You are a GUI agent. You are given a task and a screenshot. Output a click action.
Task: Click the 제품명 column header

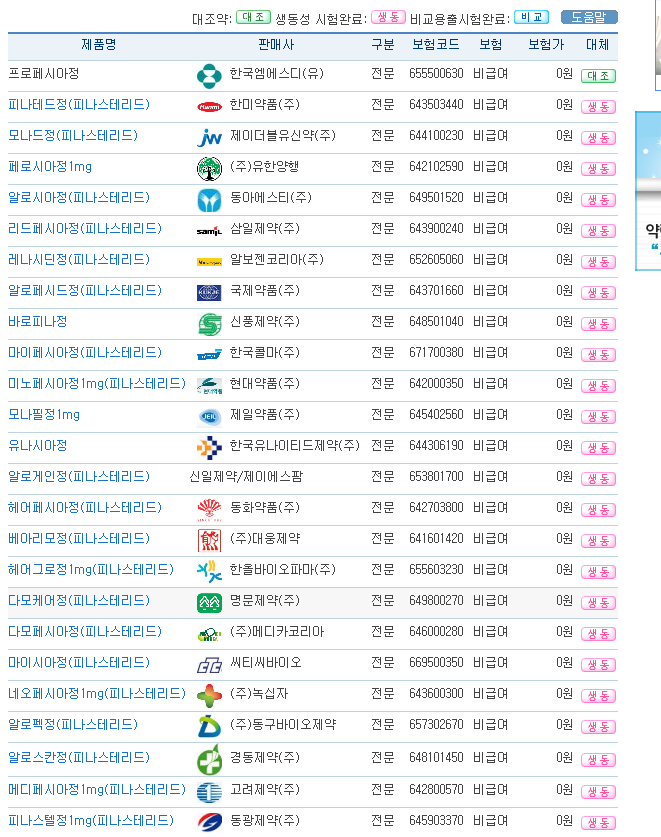click(99, 45)
